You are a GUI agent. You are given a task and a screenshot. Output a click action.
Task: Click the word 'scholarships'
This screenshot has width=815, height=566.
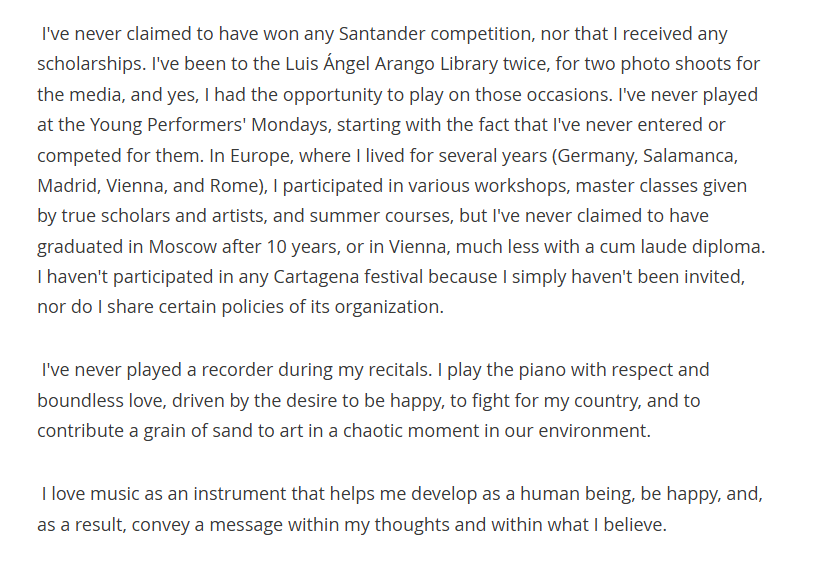(89, 64)
